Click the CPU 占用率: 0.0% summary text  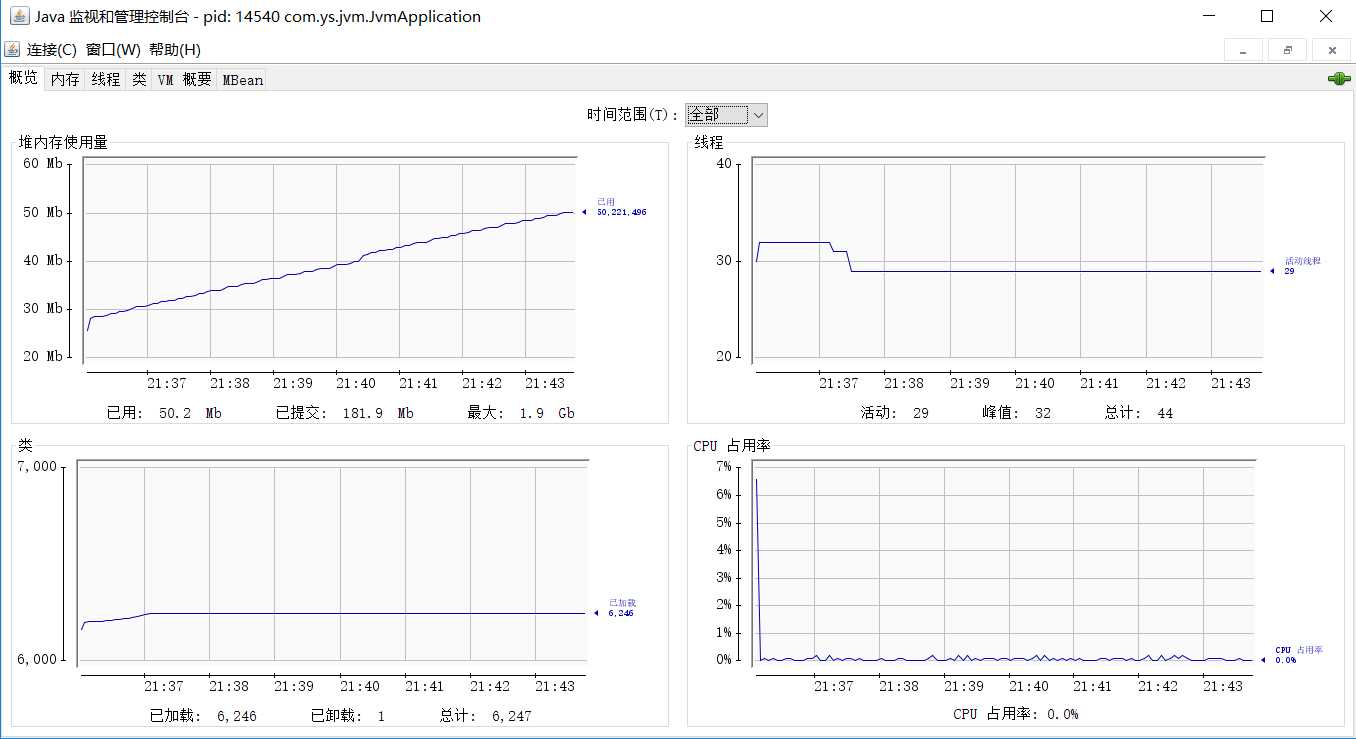pyautogui.click(x=1015, y=714)
